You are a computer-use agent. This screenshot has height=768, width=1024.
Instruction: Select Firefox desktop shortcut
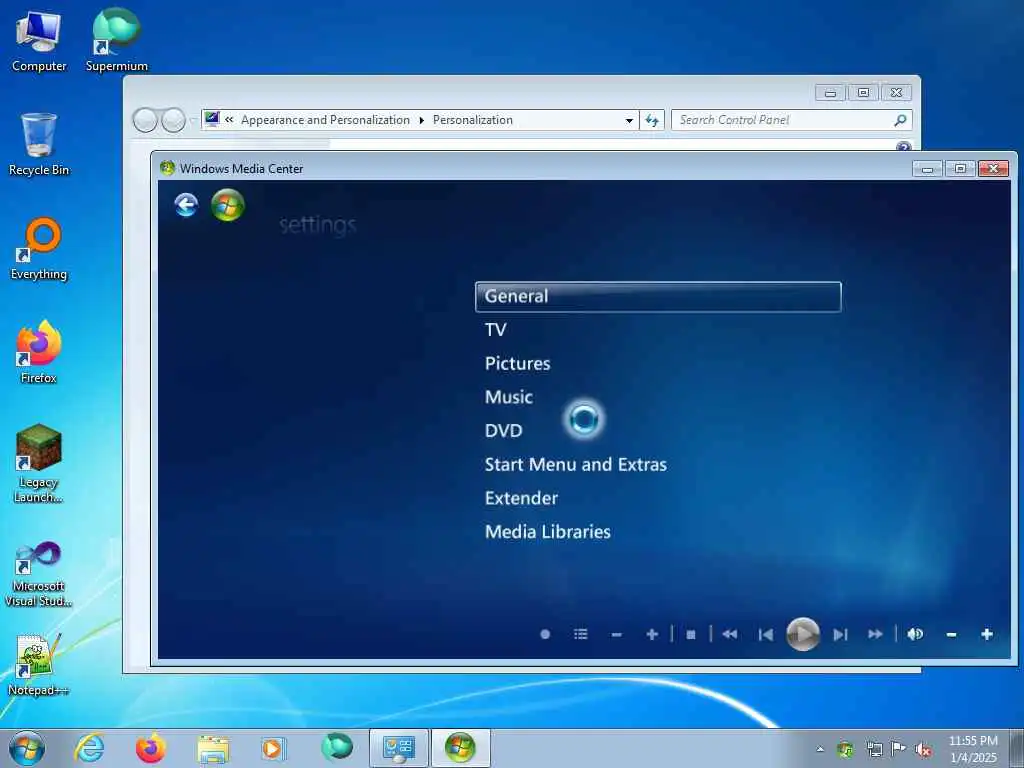39,352
